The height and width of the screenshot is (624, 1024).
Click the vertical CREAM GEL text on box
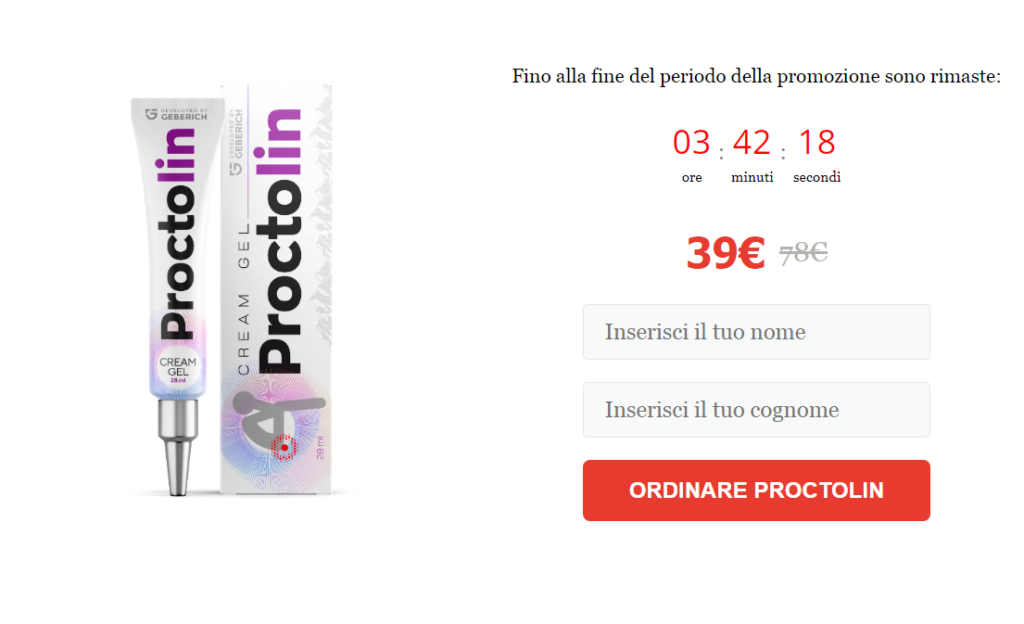[244, 299]
